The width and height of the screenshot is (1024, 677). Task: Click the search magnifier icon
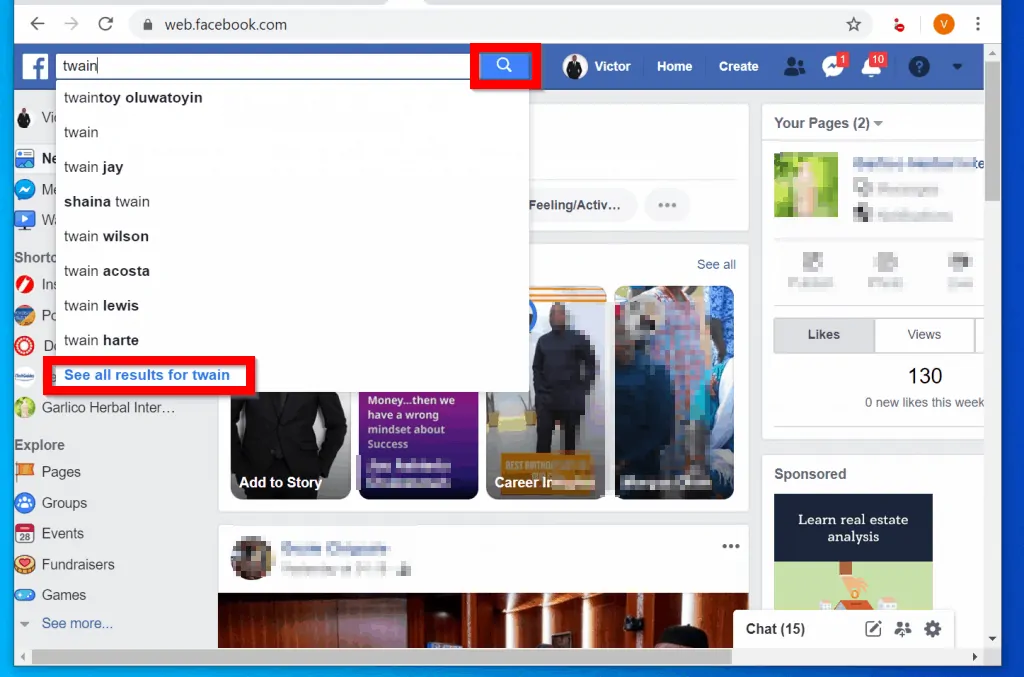tap(504, 64)
